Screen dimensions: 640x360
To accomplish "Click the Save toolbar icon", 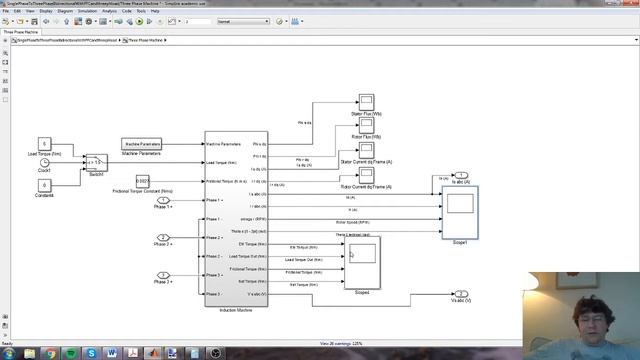I will tap(34, 21).
